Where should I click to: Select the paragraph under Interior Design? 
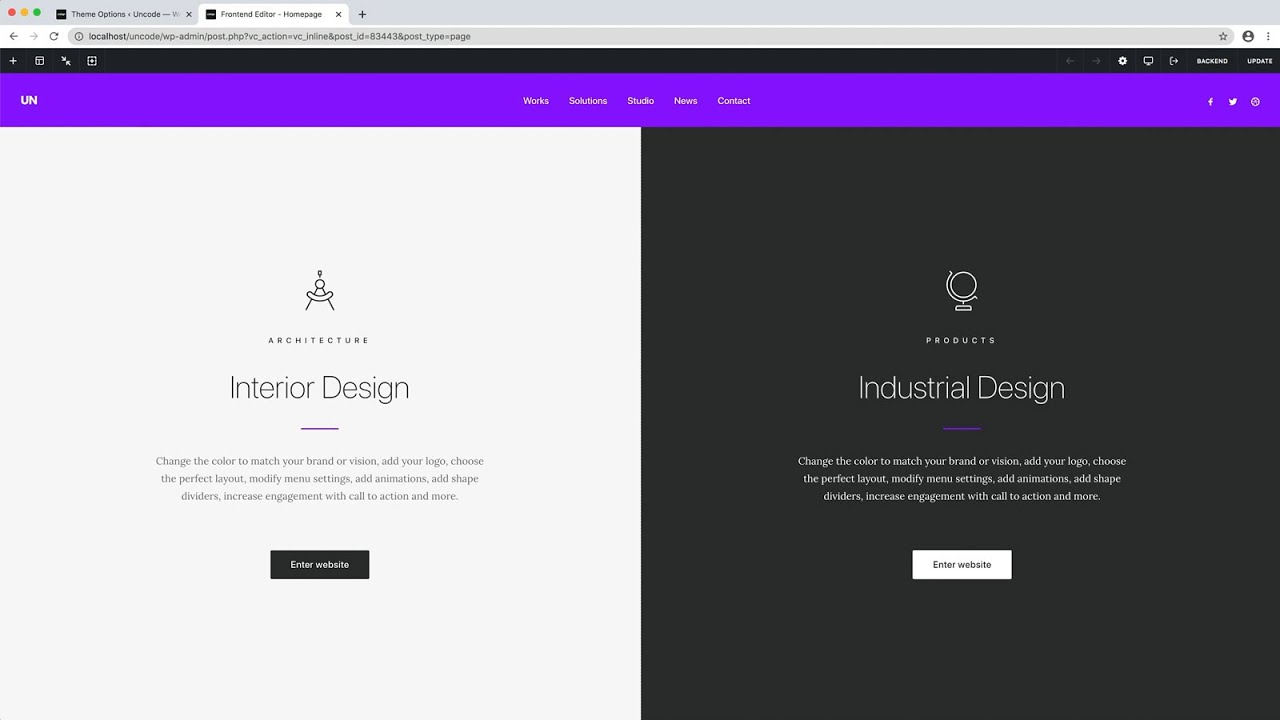tap(320, 479)
